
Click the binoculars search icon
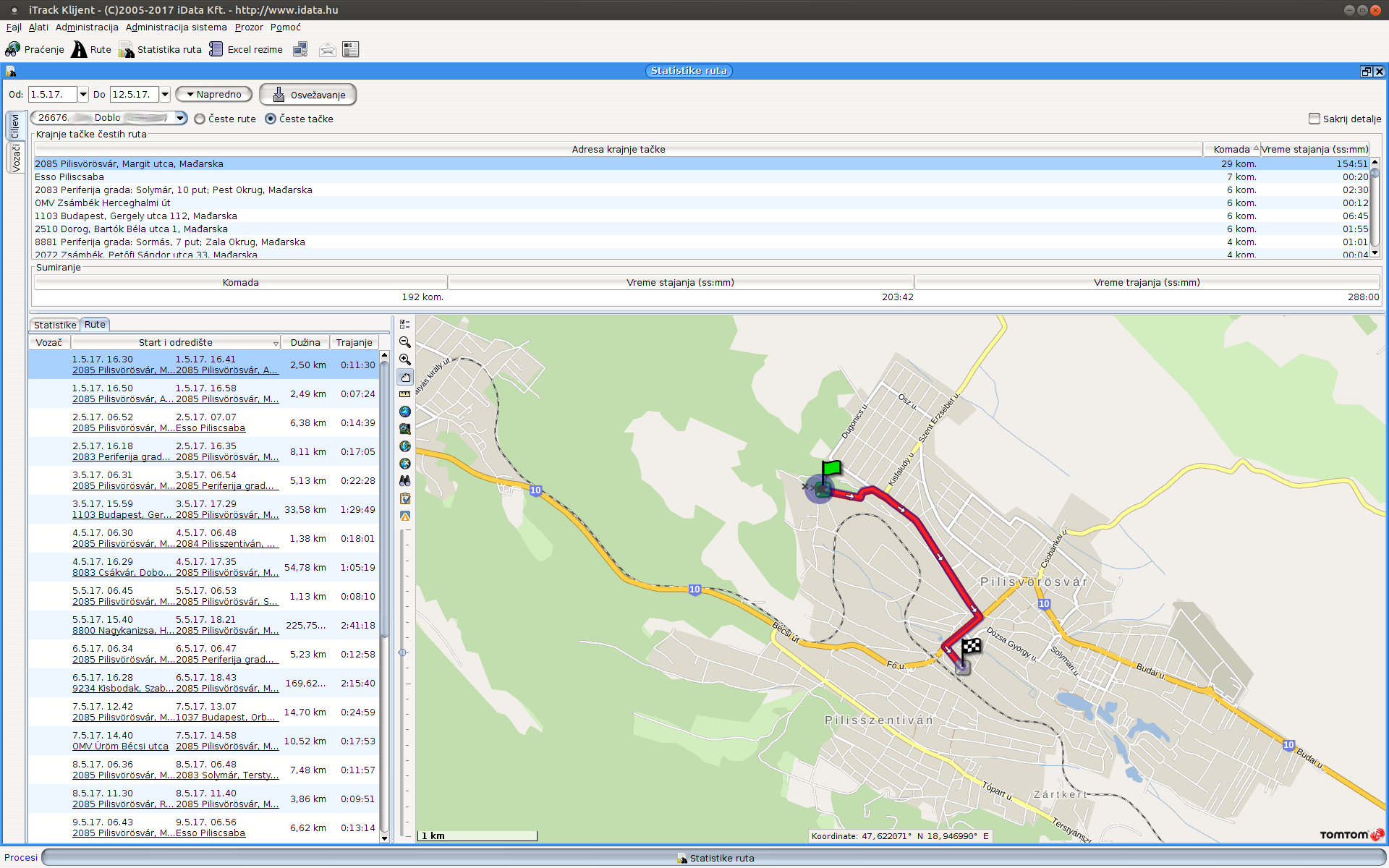click(x=405, y=481)
